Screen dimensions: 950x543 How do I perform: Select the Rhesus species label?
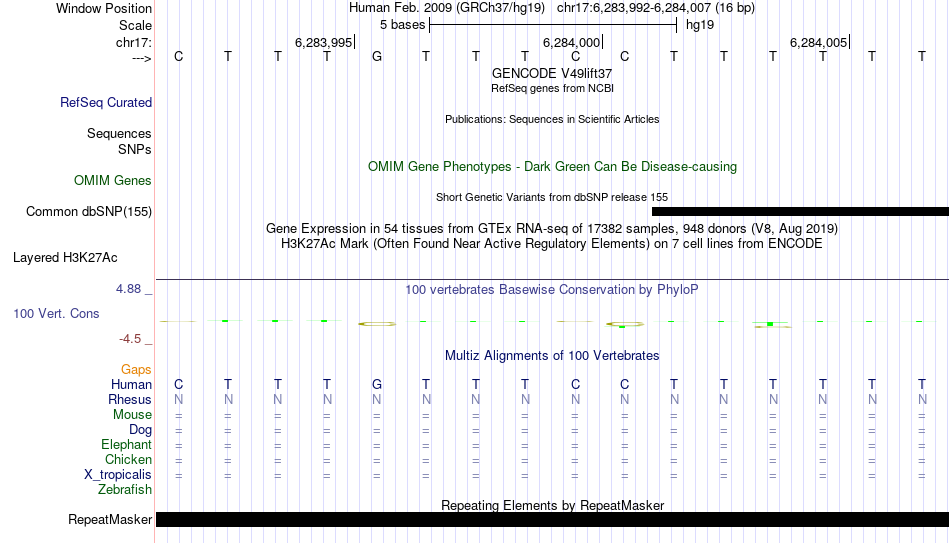coord(130,399)
